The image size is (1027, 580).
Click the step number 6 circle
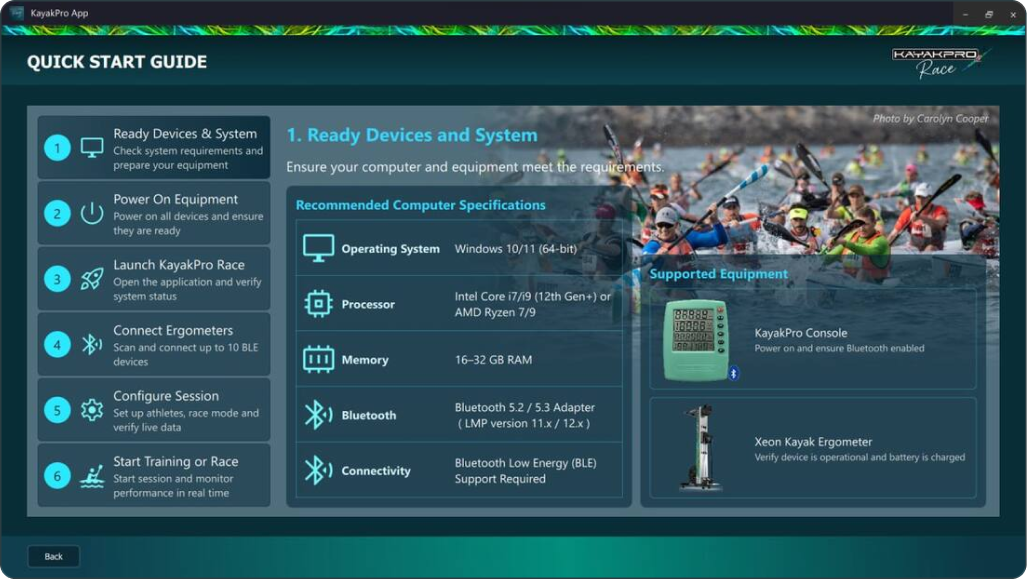point(57,476)
